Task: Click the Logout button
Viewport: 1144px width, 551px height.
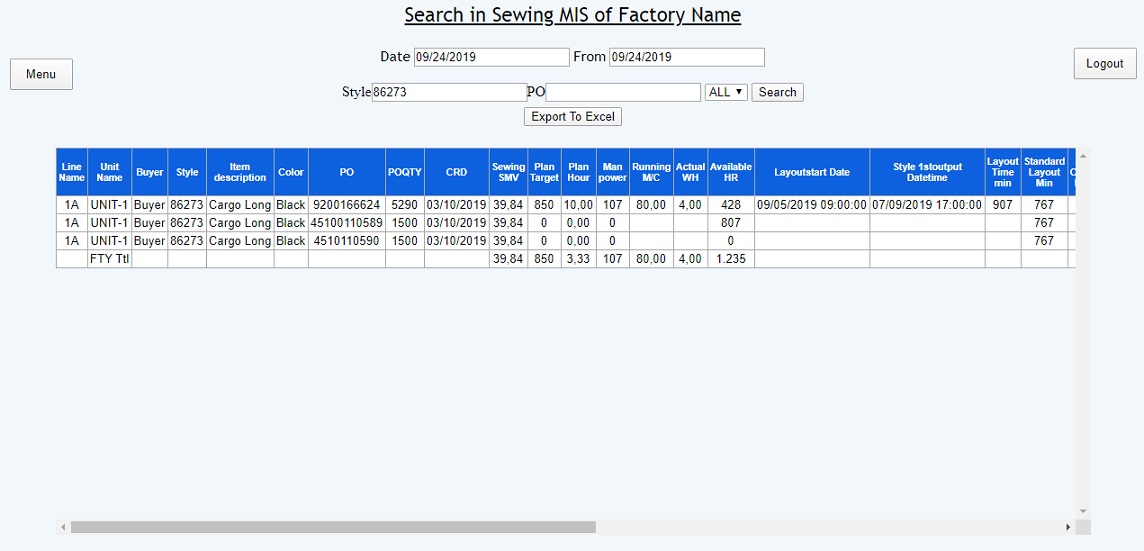Action: 1105,63
